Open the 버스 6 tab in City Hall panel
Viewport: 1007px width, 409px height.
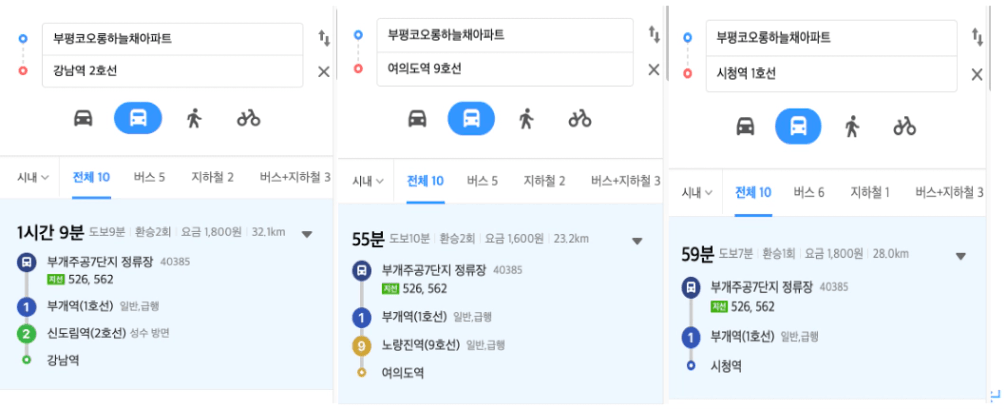(809, 192)
